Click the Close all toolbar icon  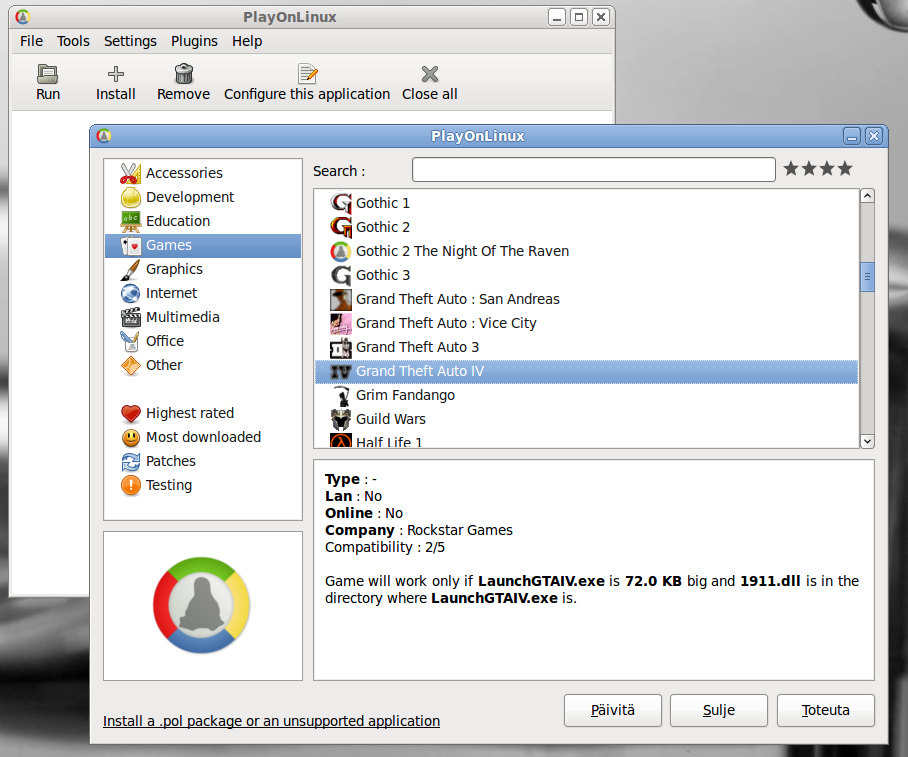pyautogui.click(x=430, y=74)
